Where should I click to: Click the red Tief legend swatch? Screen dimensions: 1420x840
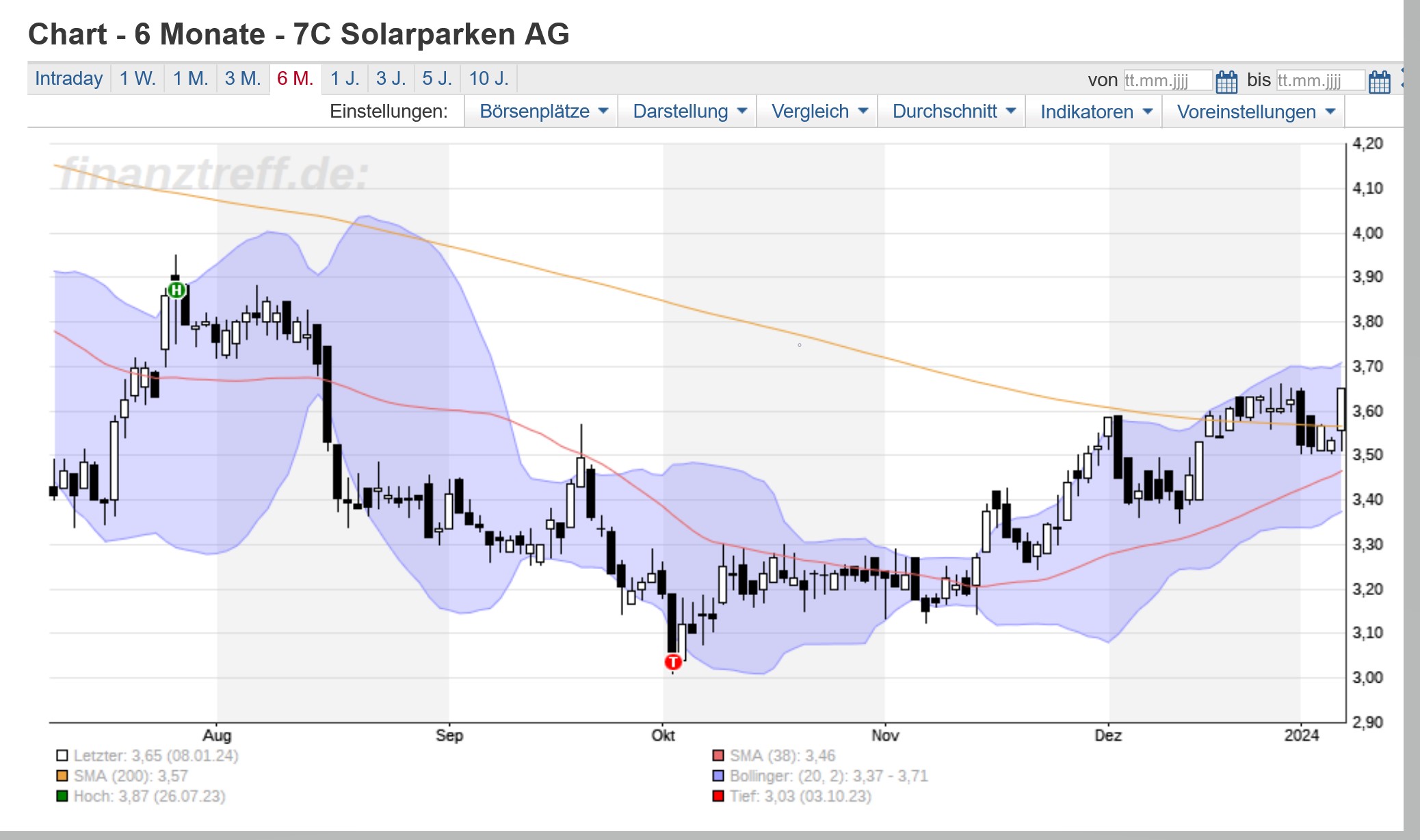pyautogui.click(x=718, y=796)
